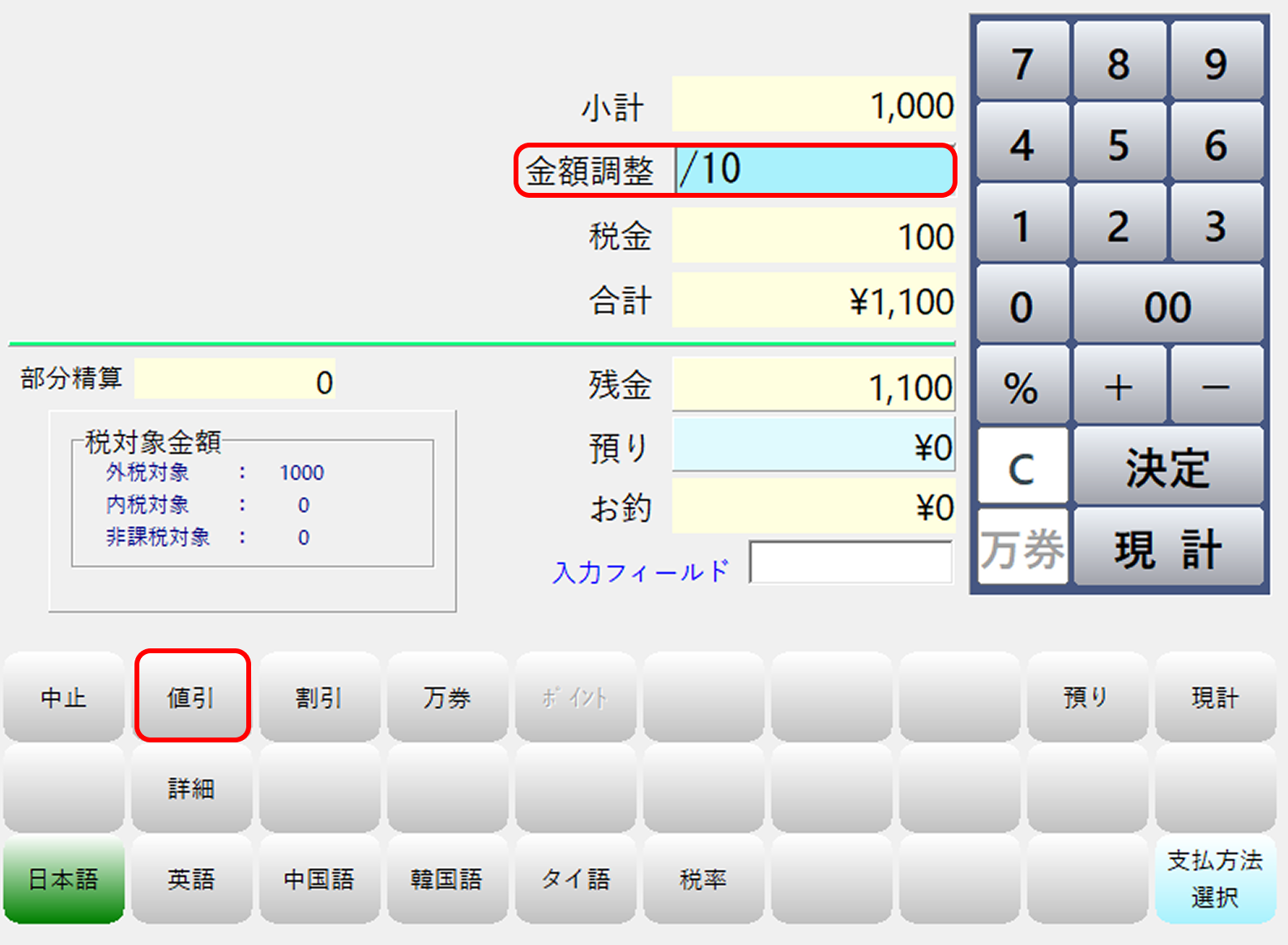Viewport: 1288px width, 945px height.
Task: Tap the plus key on the keypad
Action: coord(1119,387)
